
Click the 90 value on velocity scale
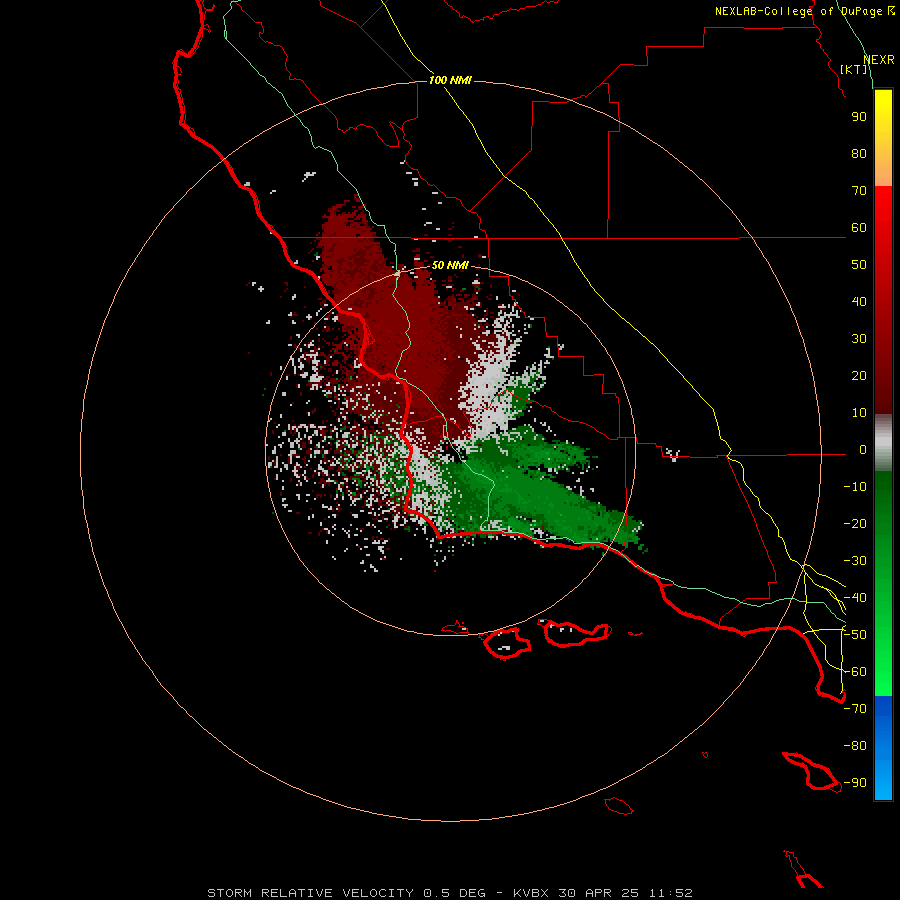859,117
